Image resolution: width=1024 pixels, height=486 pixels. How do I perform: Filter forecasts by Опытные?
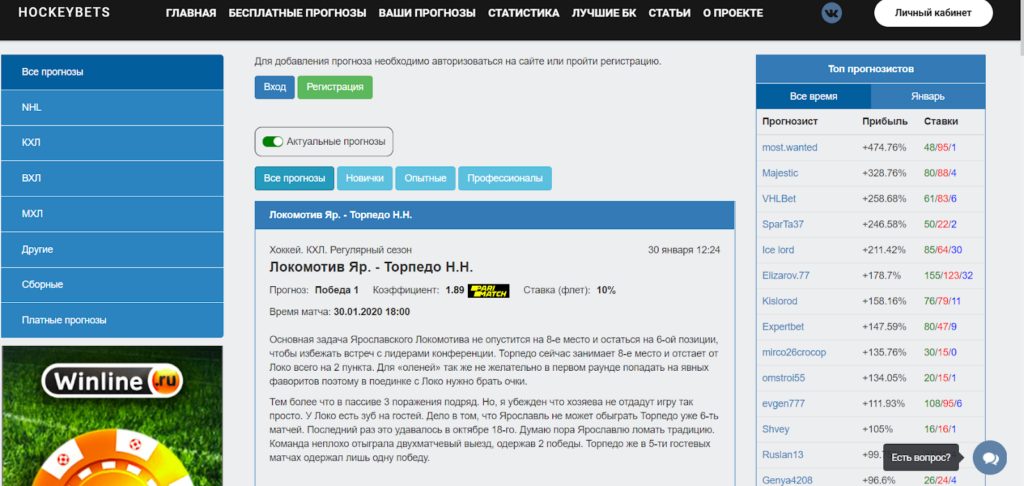[x=425, y=178]
